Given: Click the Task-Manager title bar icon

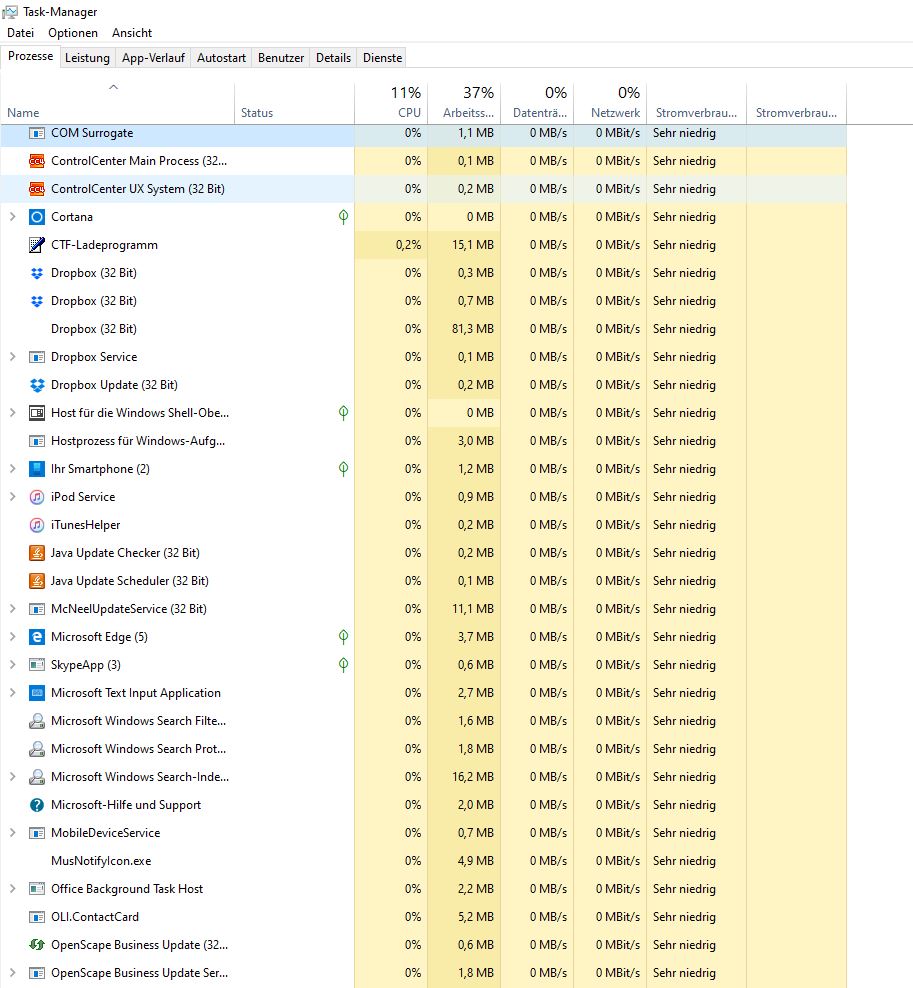Looking at the screenshot, I should [x=10, y=12].
